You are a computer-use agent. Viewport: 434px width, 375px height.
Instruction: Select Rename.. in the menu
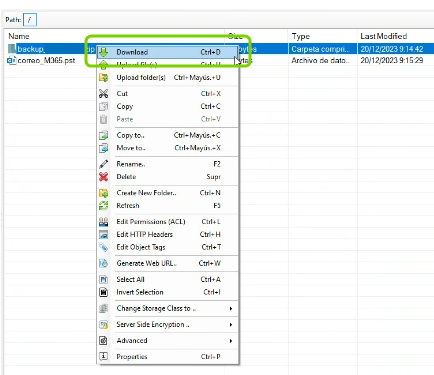click(x=168, y=164)
